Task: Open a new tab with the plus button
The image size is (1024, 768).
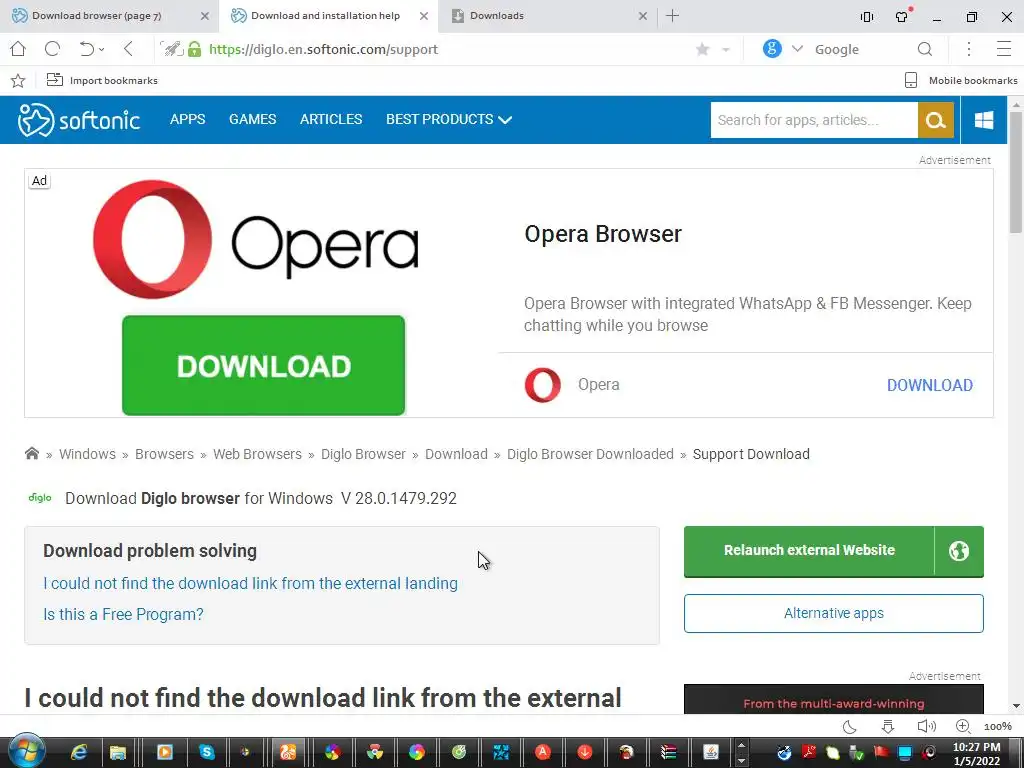Action: point(673,16)
